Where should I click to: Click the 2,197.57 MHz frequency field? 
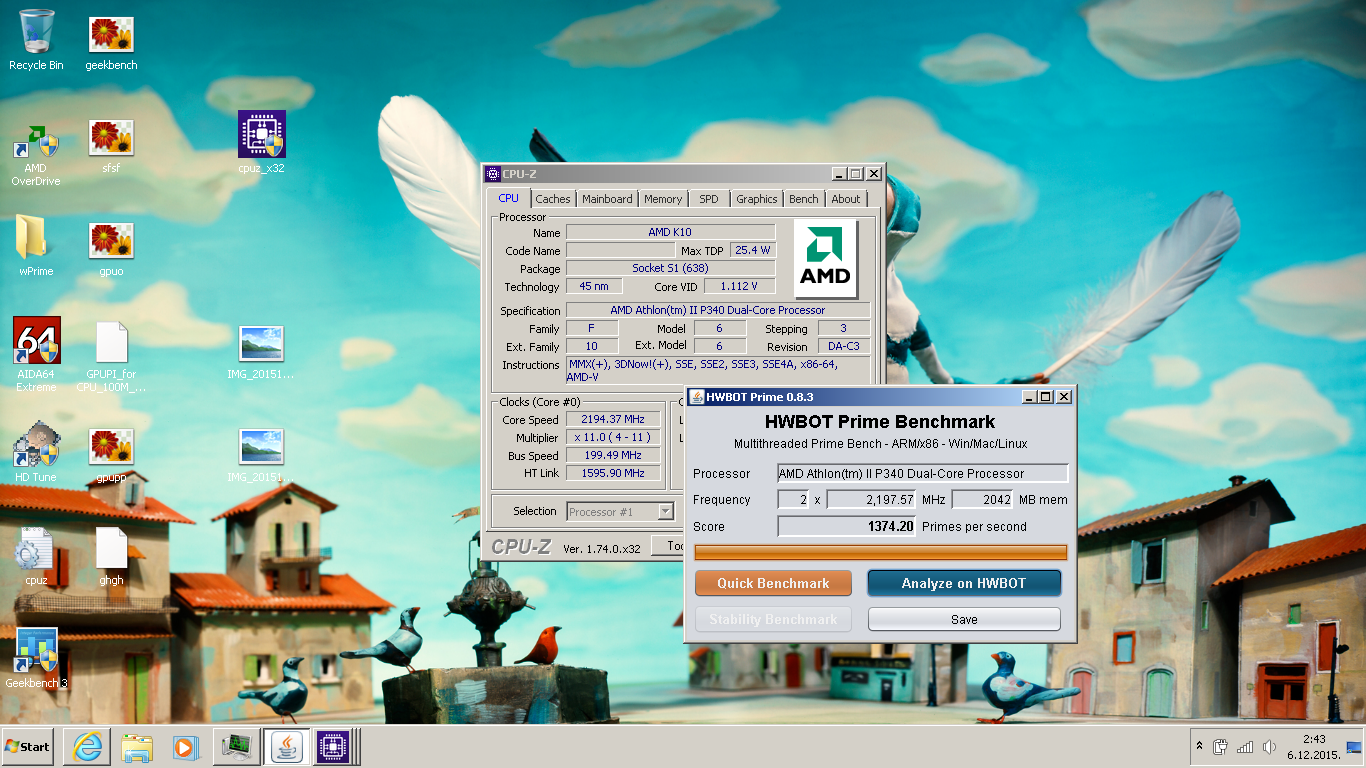872,499
